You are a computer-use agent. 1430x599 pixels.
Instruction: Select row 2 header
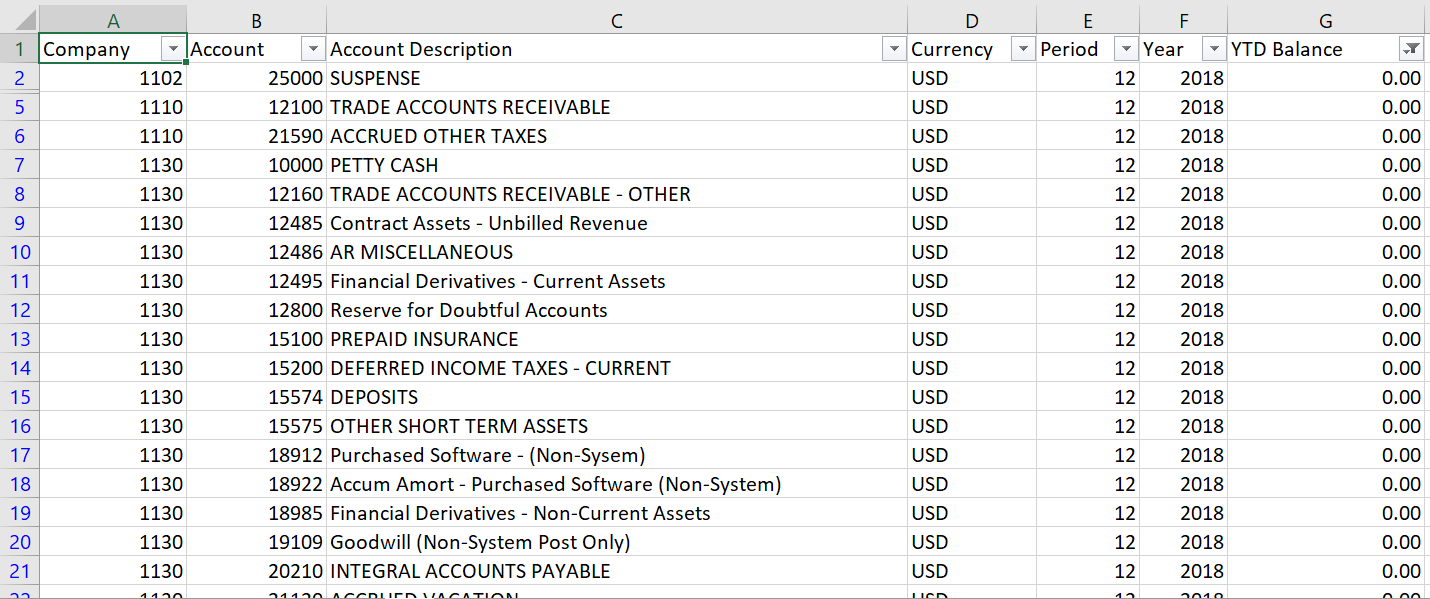point(19,78)
